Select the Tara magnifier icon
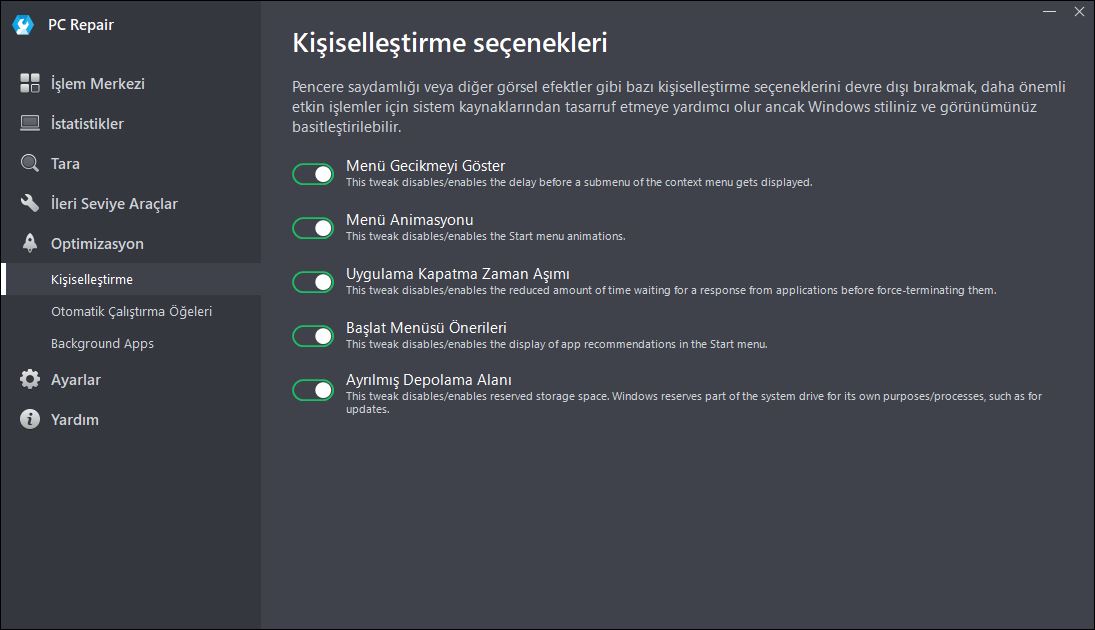Screen dimensions: 1095x630 point(29,163)
